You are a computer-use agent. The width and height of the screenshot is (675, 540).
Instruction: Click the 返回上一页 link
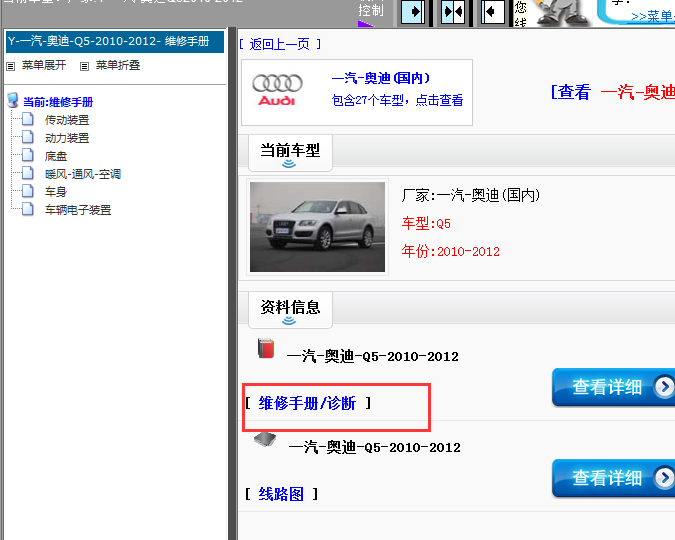tap(279, 44)
